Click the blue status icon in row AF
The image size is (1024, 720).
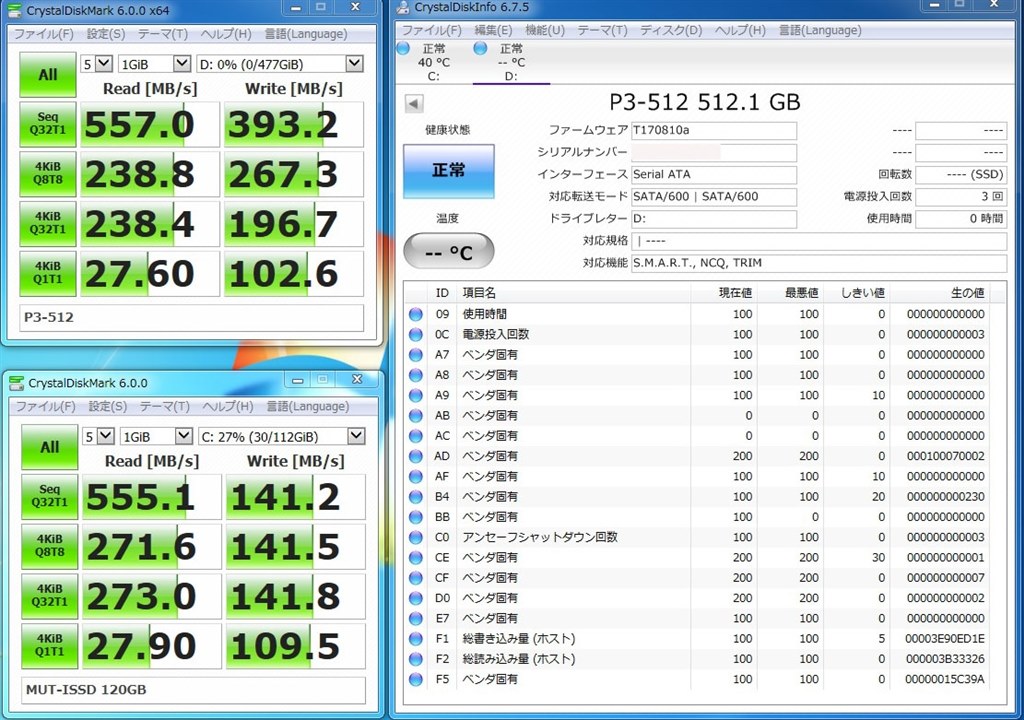click(415, 476)
